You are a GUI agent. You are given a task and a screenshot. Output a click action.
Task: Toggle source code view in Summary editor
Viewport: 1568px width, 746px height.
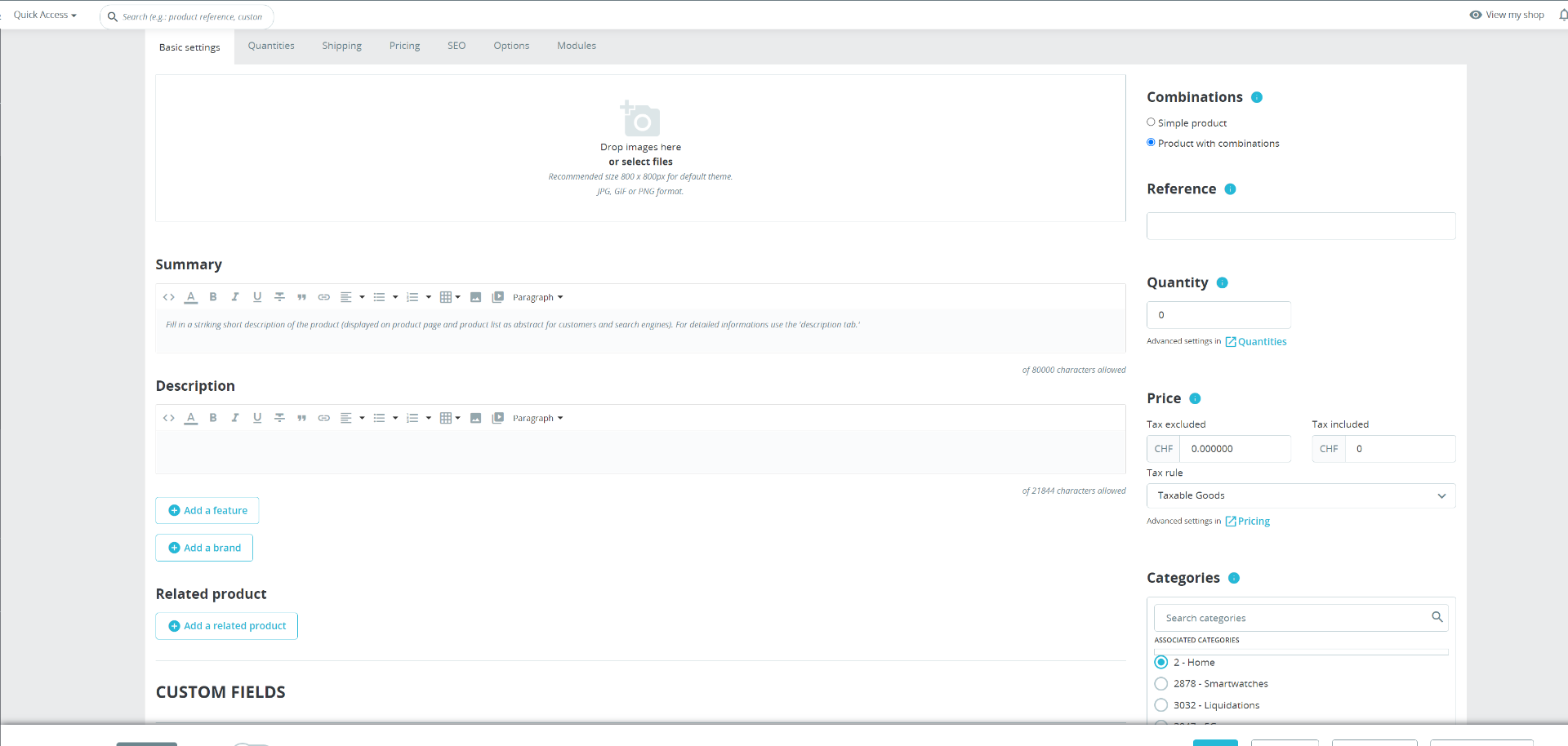168,297
